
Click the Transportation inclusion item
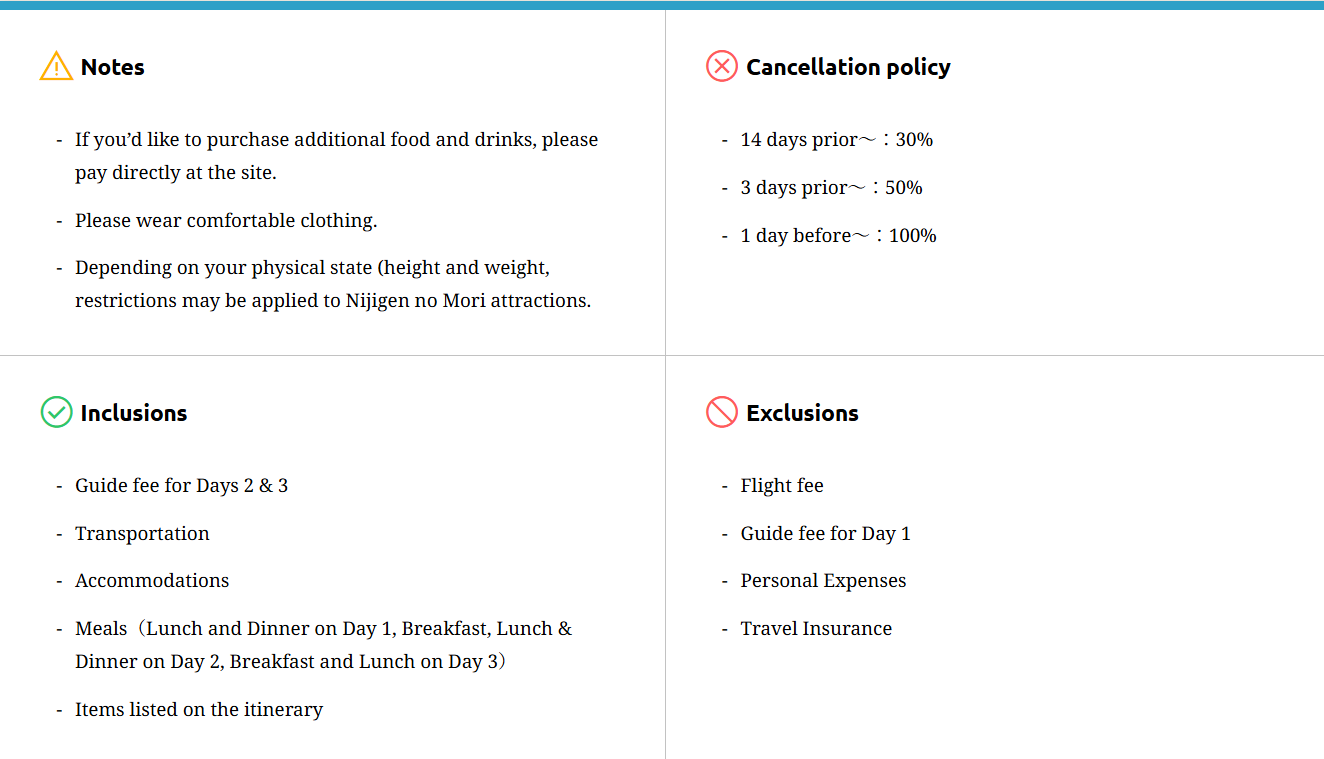[142, 534]
